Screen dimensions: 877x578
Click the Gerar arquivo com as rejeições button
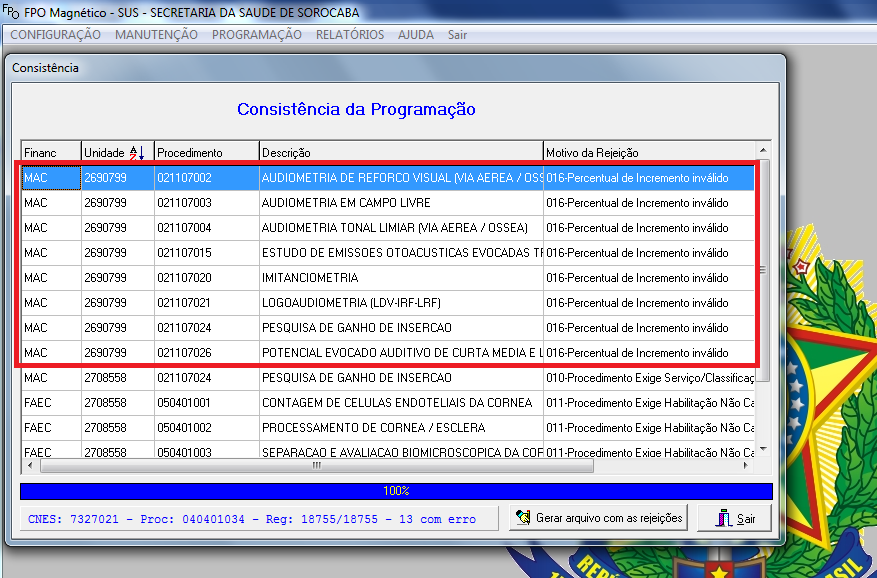coord(600,518)
